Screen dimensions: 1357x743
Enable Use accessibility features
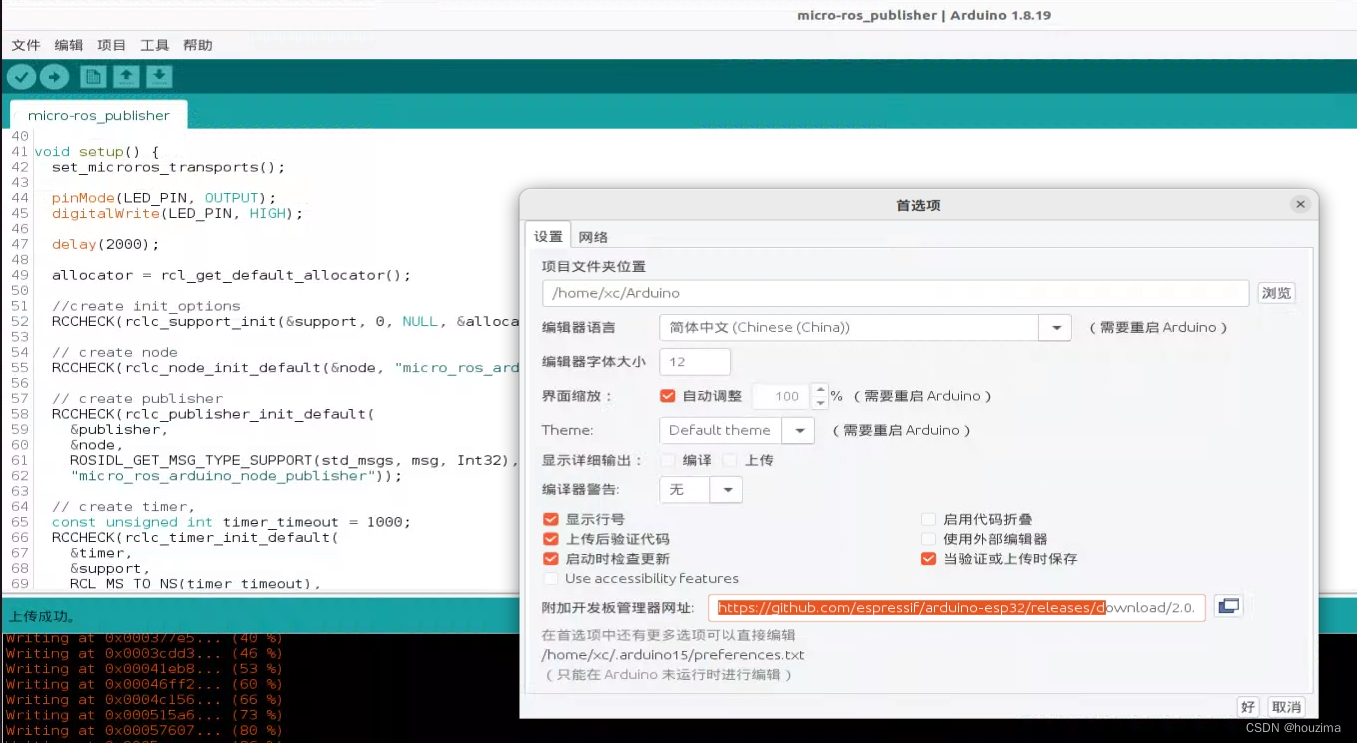pos(550,578)
